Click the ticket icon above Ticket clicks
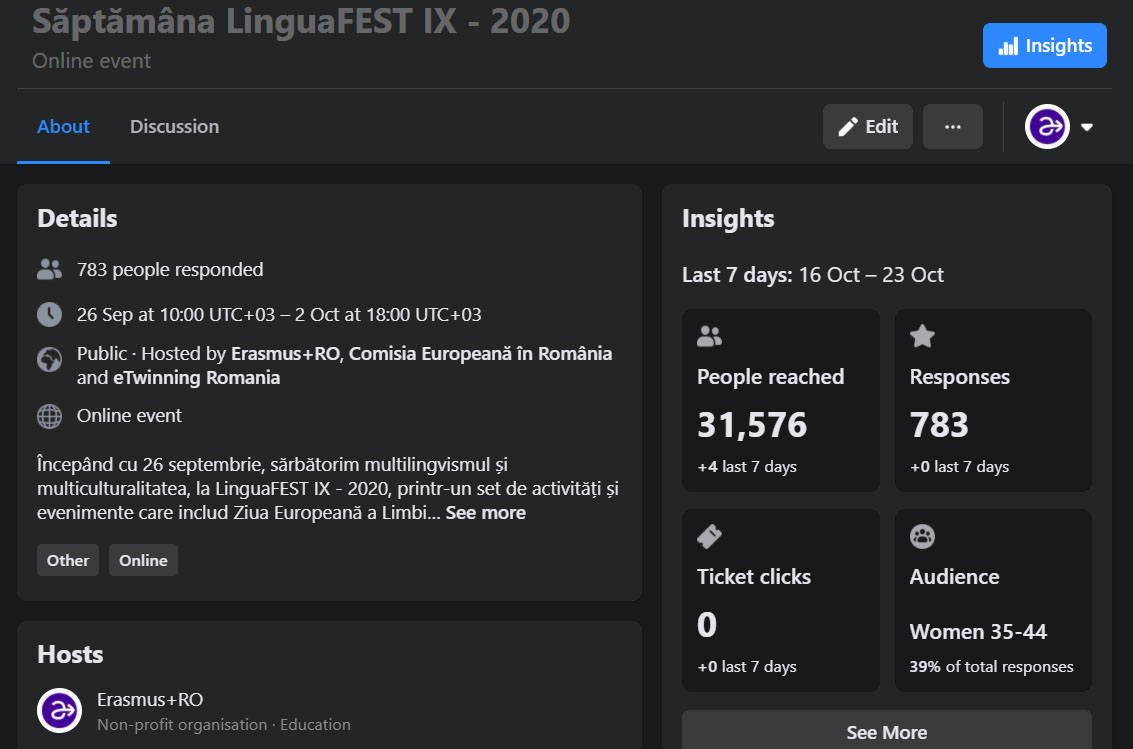1133x749 pixels. coord(709,537)
